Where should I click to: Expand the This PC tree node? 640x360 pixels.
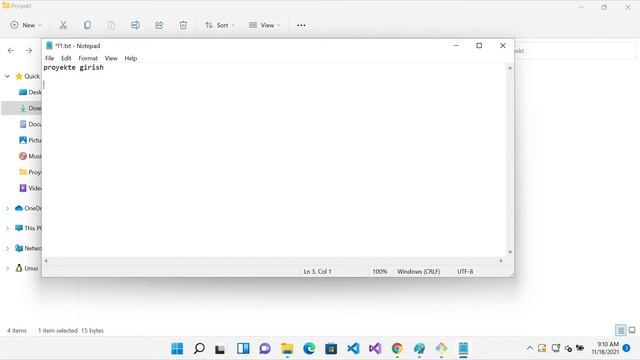pyautogui.click(x=7, y=228)
